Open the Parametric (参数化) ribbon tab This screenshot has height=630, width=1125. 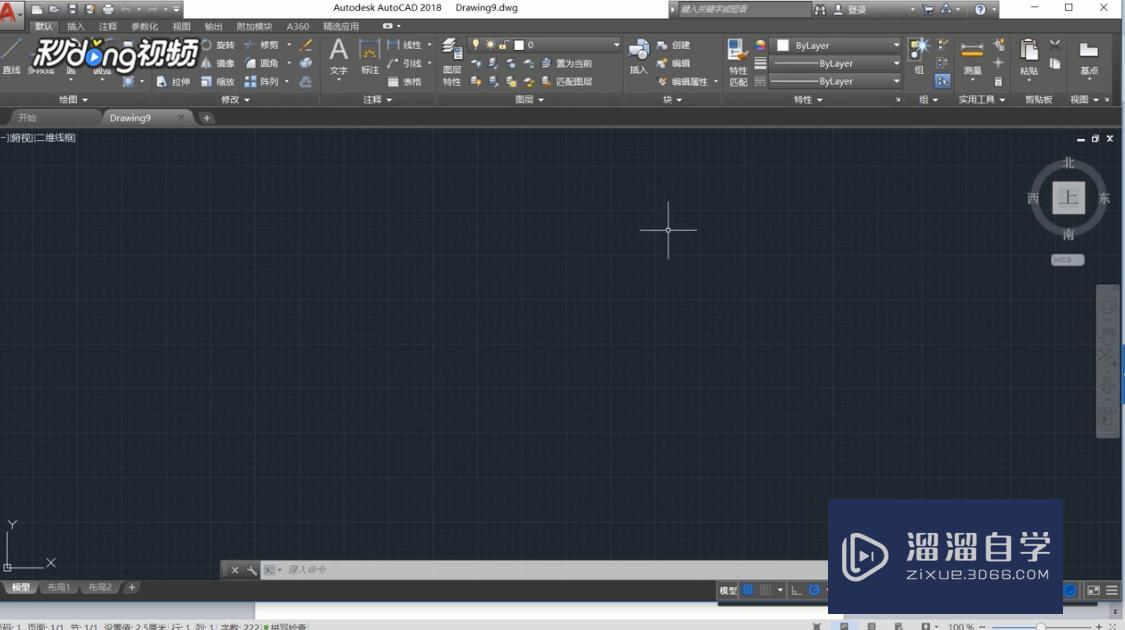coord(144,27)
